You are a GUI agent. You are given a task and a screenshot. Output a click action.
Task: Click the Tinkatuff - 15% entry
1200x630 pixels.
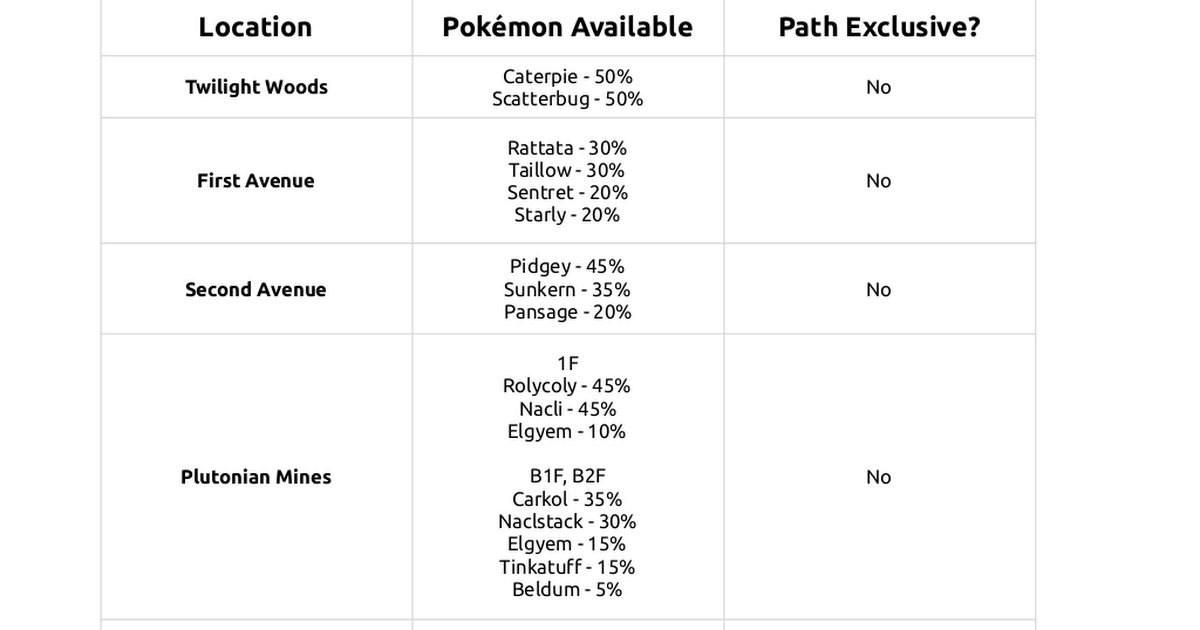(x=567, y=567)
